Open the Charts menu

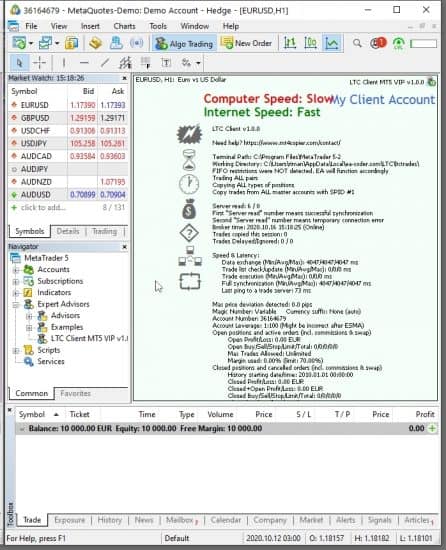pos(124,26)
